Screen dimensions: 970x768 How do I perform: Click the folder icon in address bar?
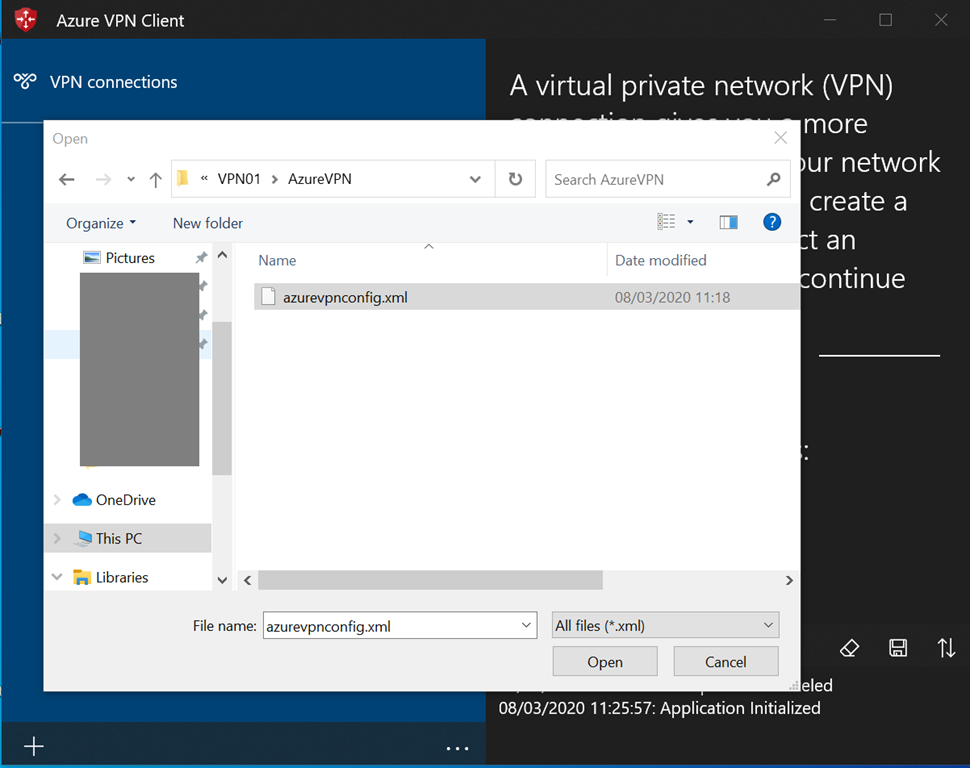click(182, 179)
